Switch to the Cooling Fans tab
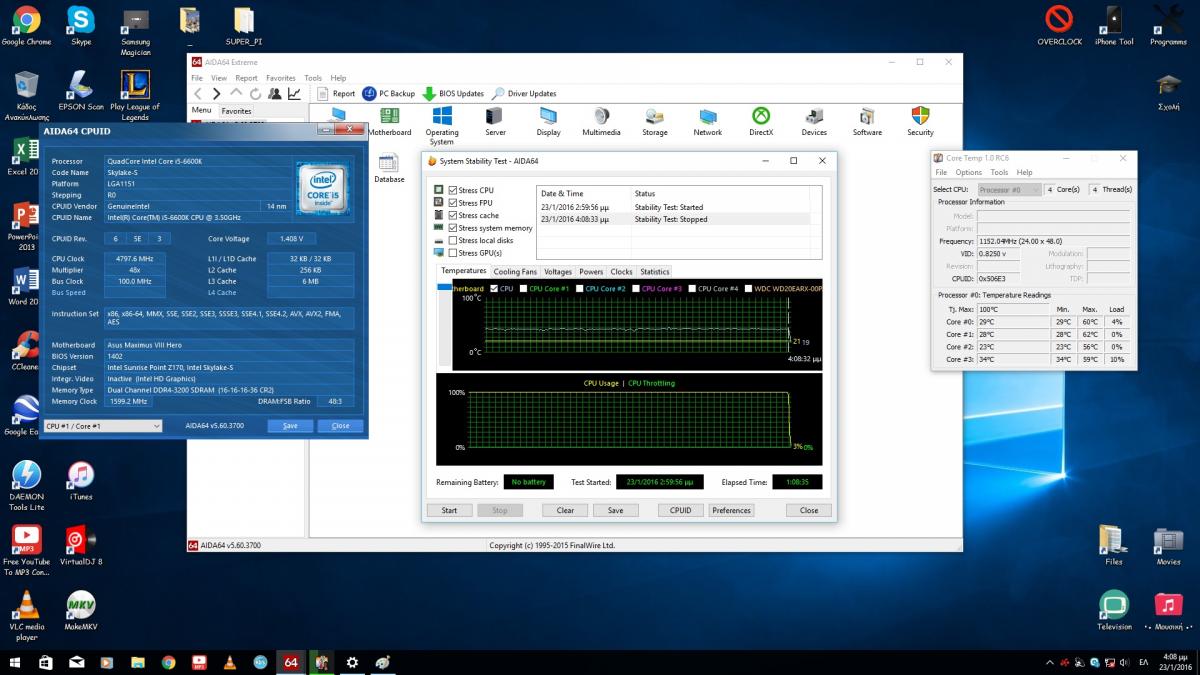The width and height of the screenshot is (1200, 675). 515,272
